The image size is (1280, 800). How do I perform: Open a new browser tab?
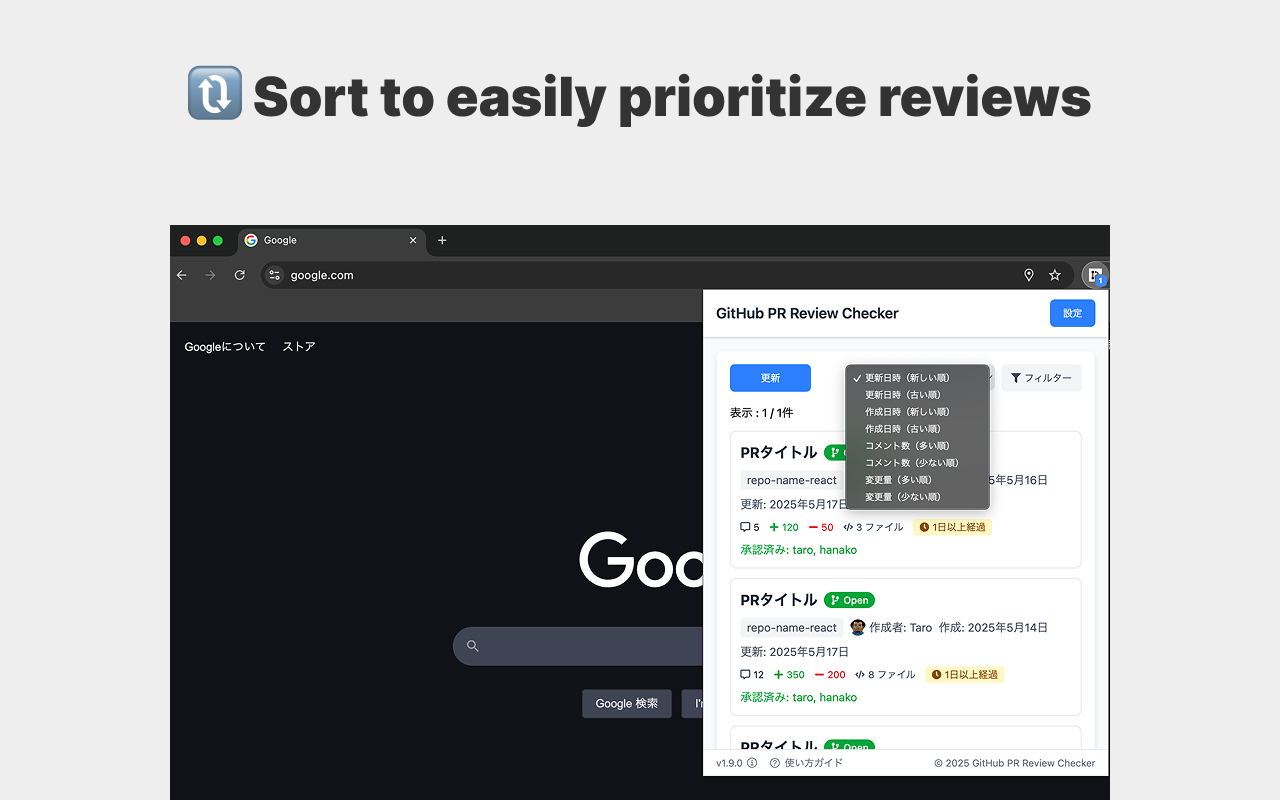[442, 240]
